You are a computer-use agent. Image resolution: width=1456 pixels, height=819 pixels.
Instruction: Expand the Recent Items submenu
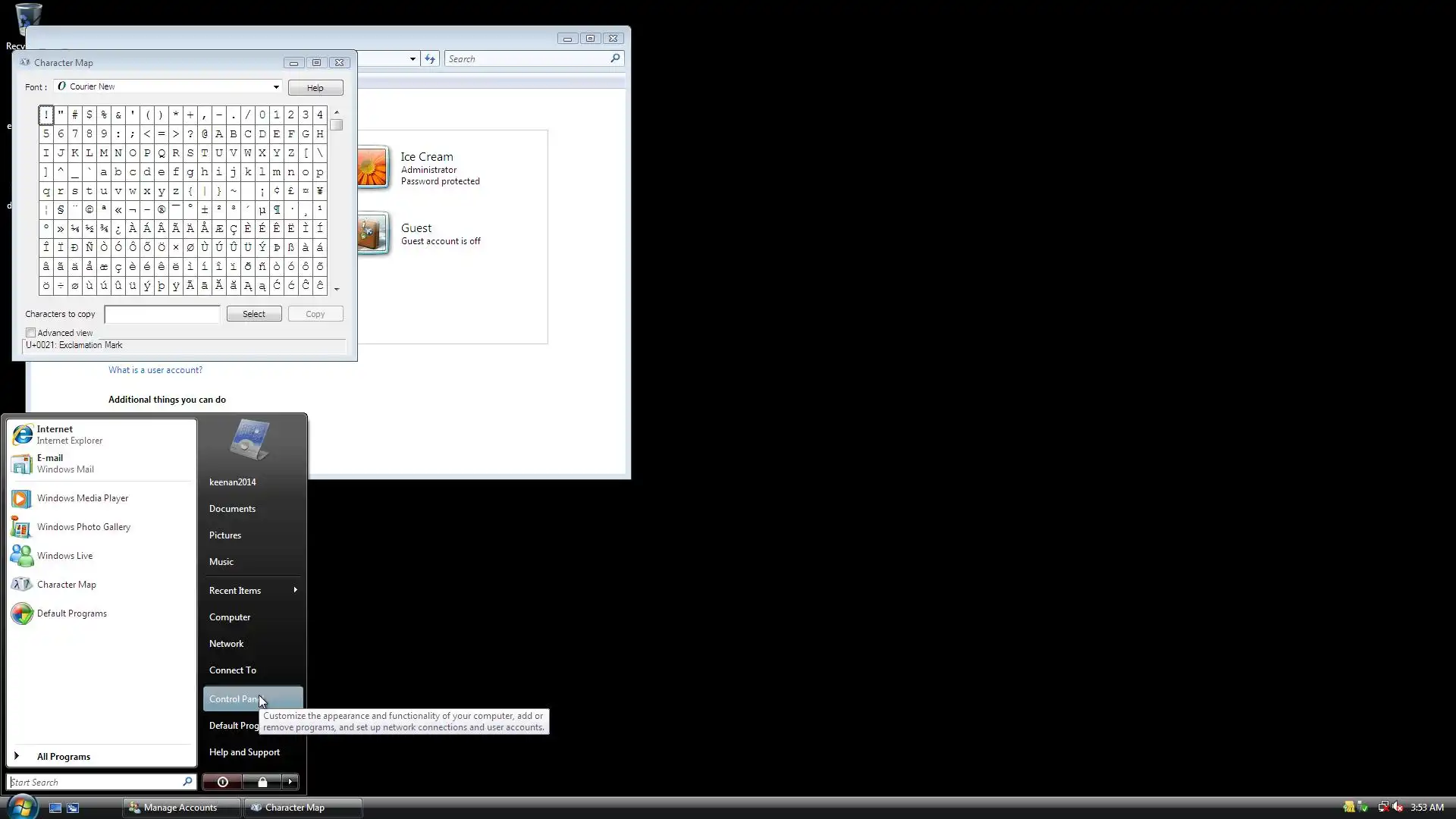coord(252,590)
